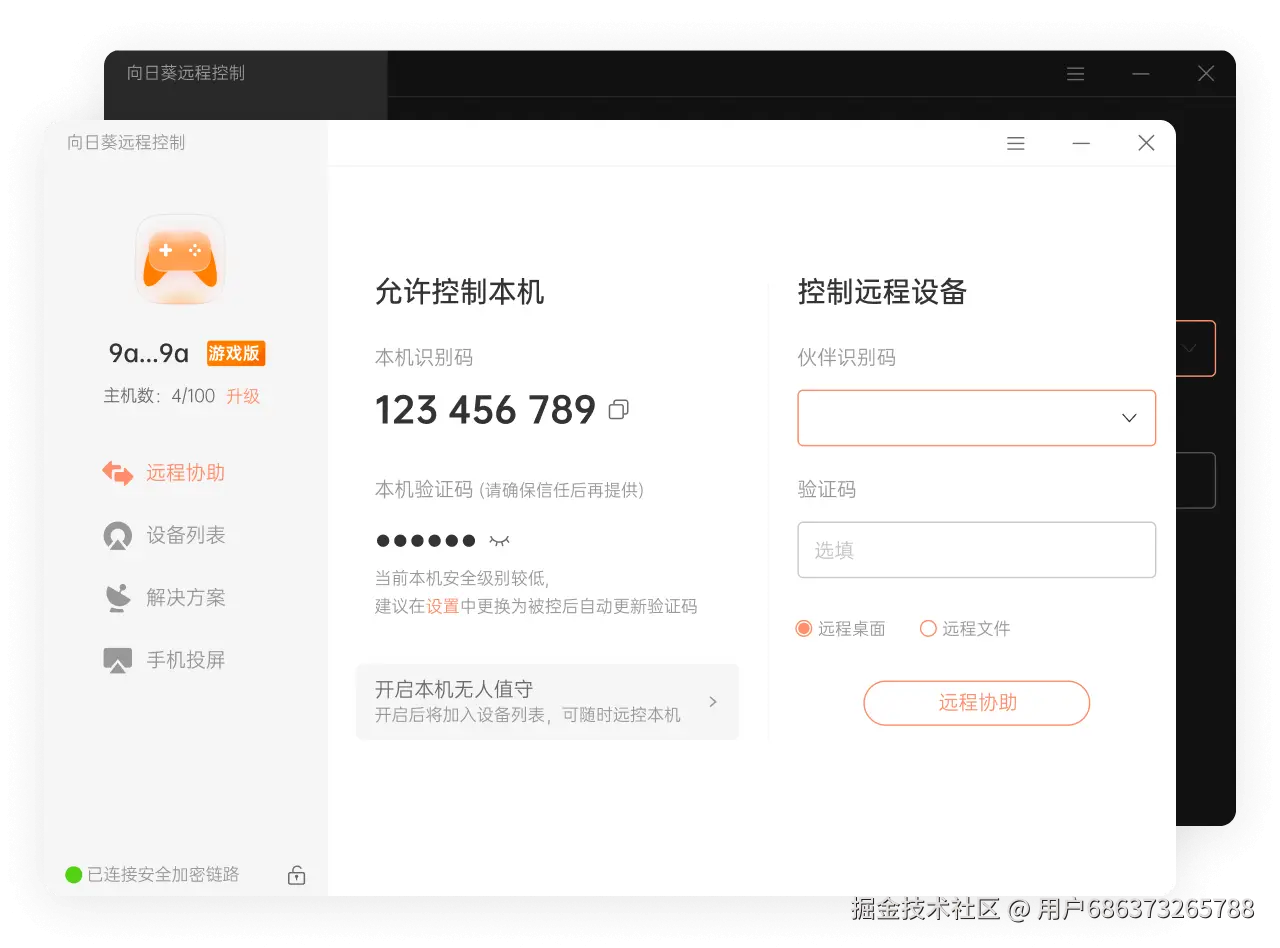Image resolution: width=1280 pixels, height=948 pixels.
Task: Minimize the front white window
Action: [1081, 144]
